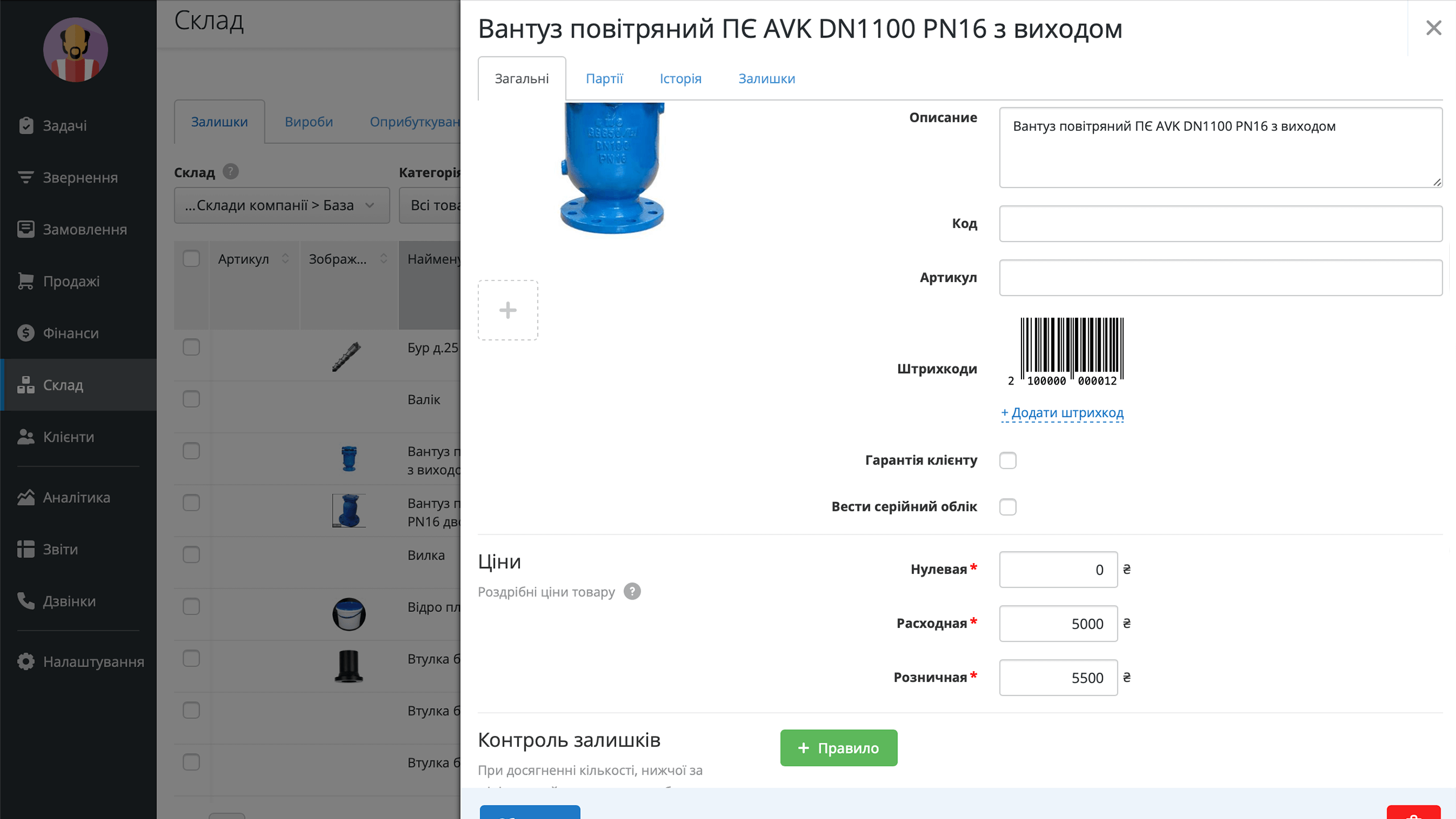The image size is (1456, 819).
Task: Edit the Розничная price field
Action: coord(1058,677)
